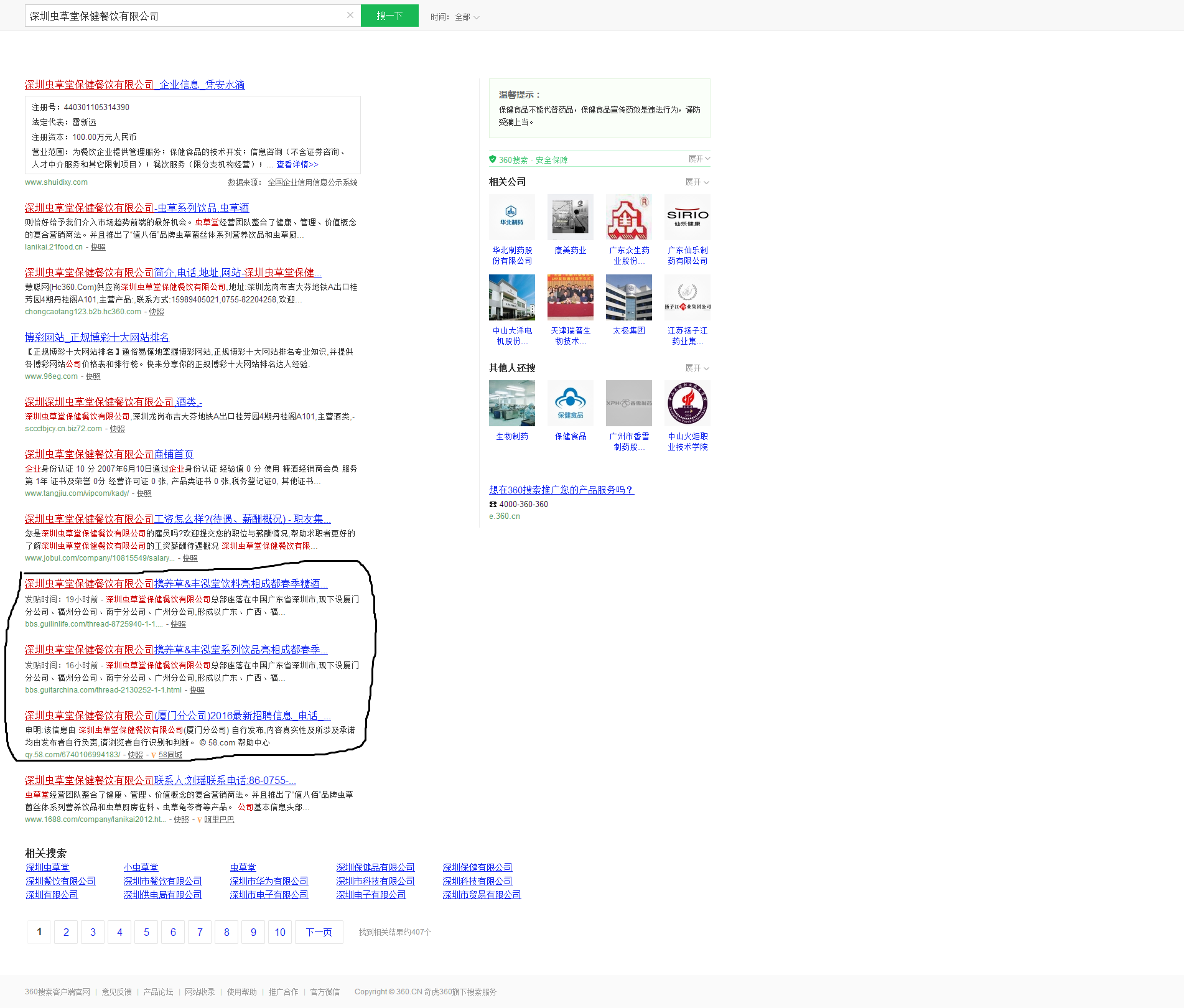Go to results page 3
This screenshot has width=1184, height=1008.
click(93, 932)
